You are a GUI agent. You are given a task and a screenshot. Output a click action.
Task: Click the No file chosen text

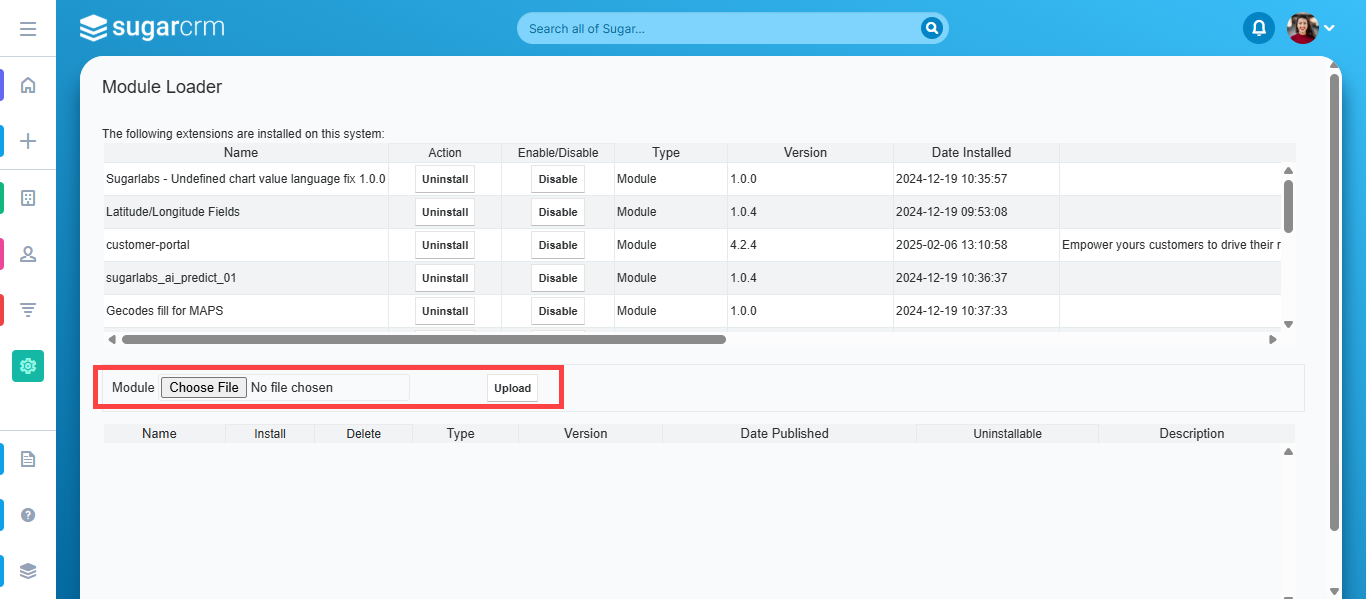[x=292, y=387]
